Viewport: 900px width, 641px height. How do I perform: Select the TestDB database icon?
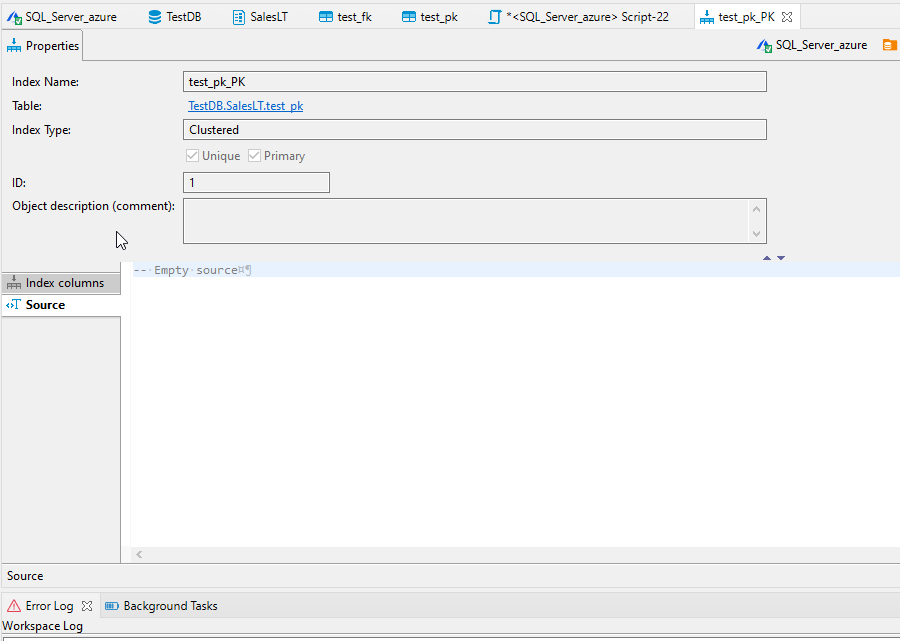pyautogui.click(x=154, y=16)
